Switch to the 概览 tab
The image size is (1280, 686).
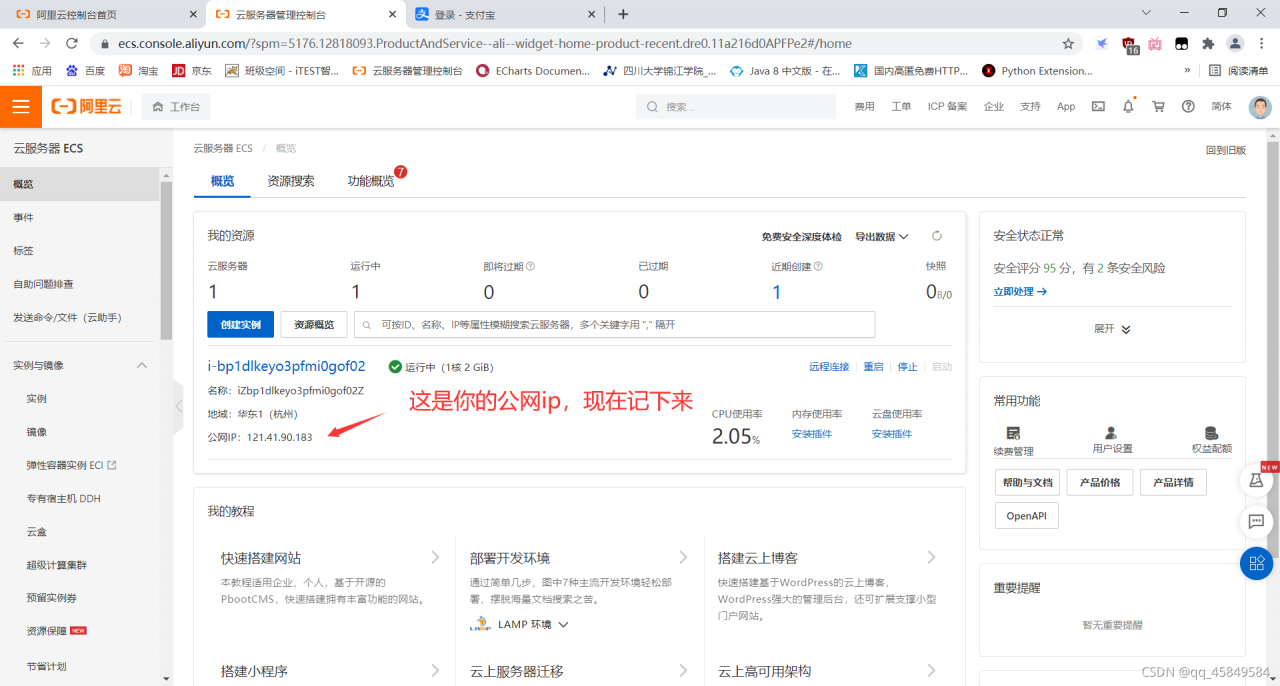click(222, 181)
